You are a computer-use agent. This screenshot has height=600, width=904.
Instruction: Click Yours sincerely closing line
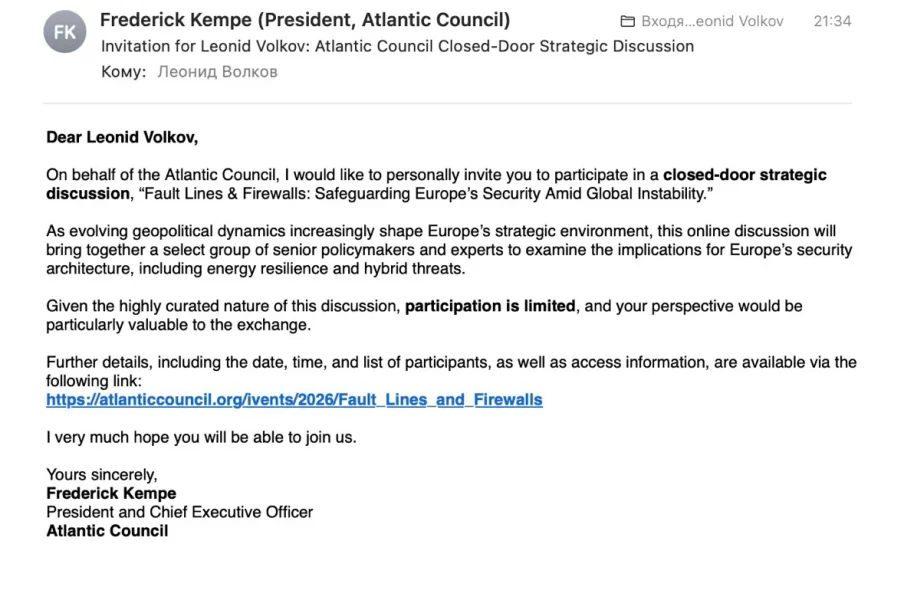click(102, 475)
